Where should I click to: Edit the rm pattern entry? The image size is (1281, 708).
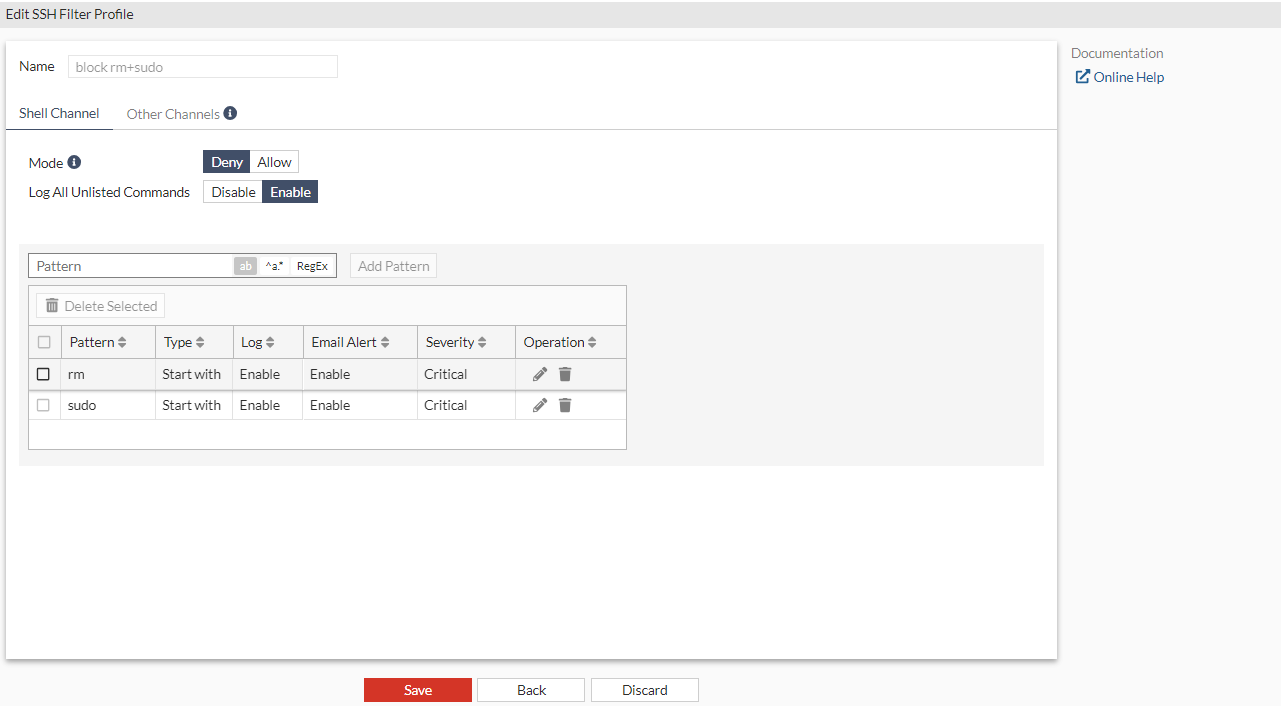(x=539, y=373)
